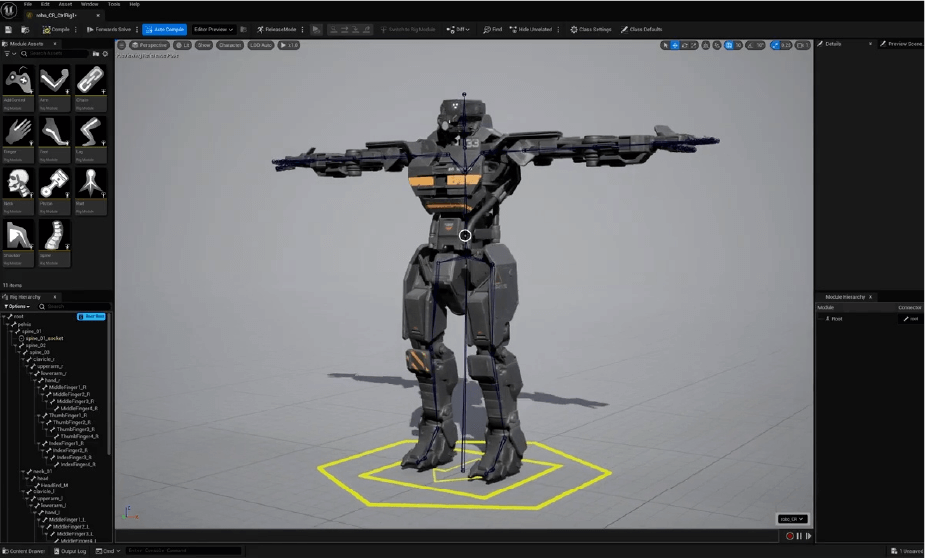
Task: Click the Neck skull module icon
Action: point(17,185)
